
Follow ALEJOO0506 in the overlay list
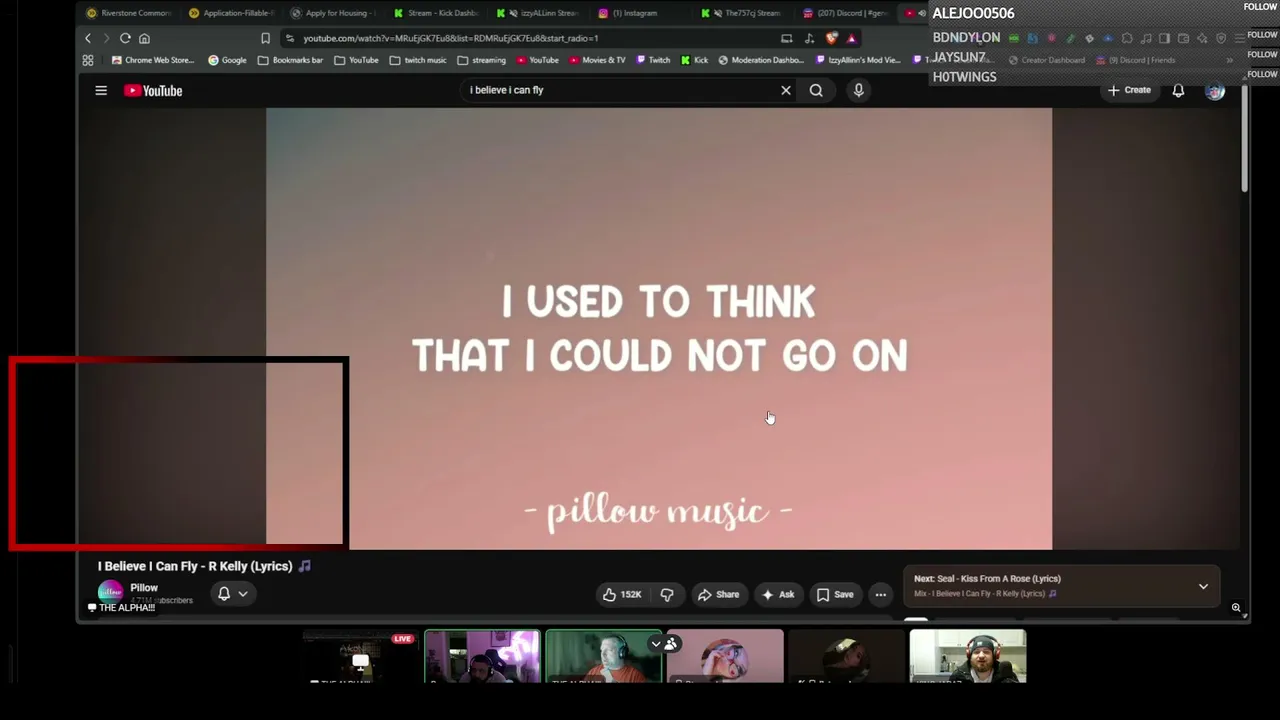coord(1260,7)
